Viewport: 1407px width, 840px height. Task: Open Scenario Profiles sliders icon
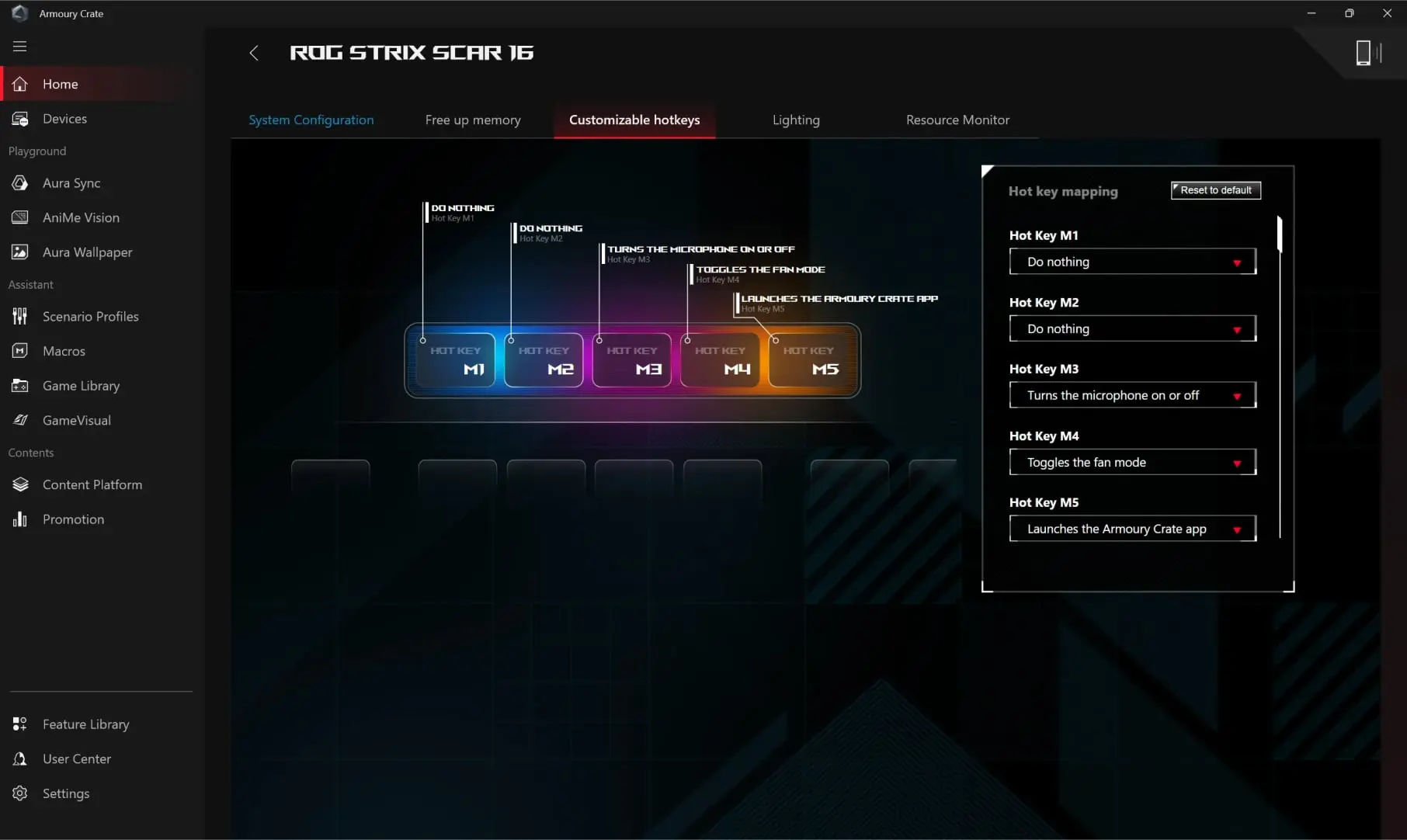click(x=20, y=317)
